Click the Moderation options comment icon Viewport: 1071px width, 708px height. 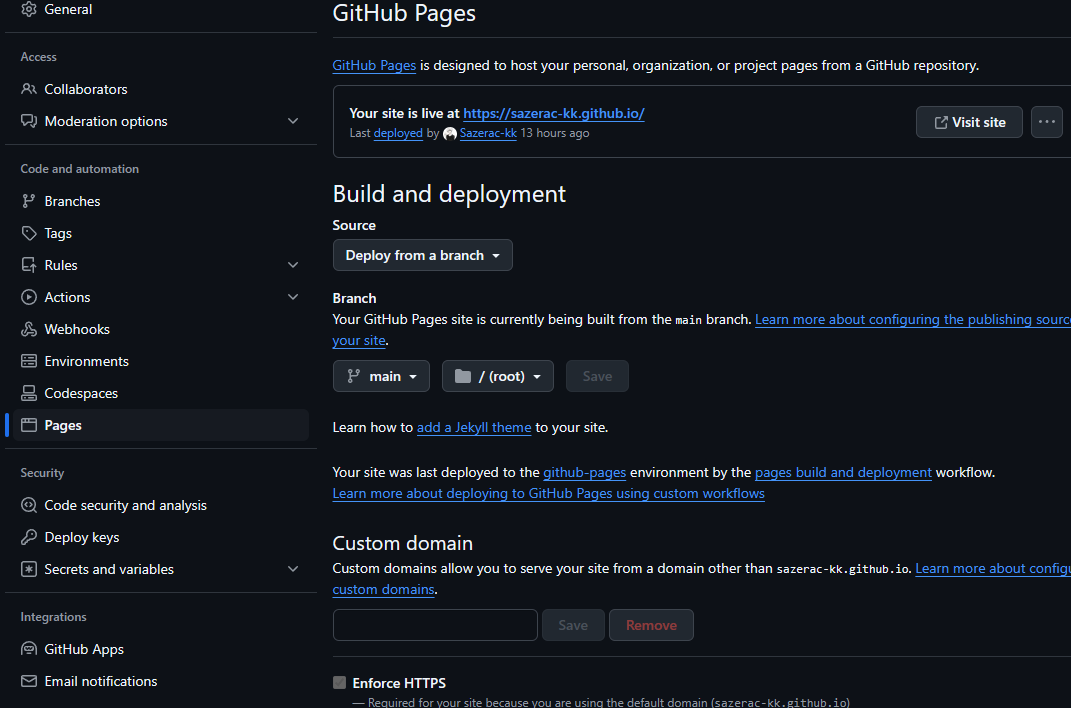29,121
